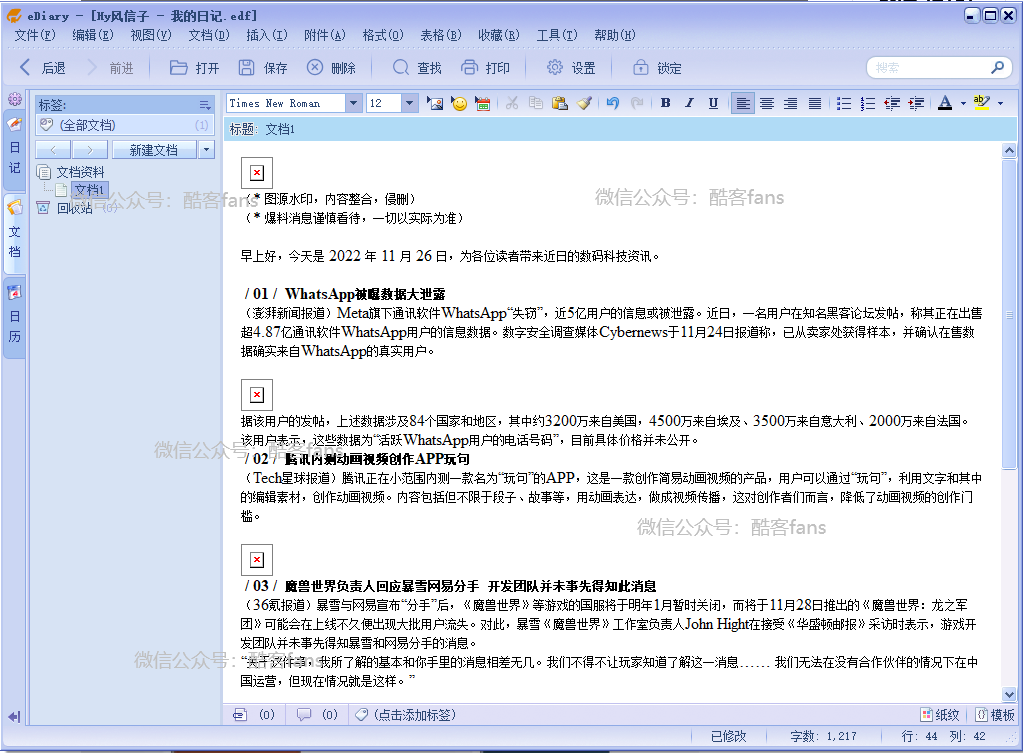Open font color dropdown arrow

coord(963,103)
